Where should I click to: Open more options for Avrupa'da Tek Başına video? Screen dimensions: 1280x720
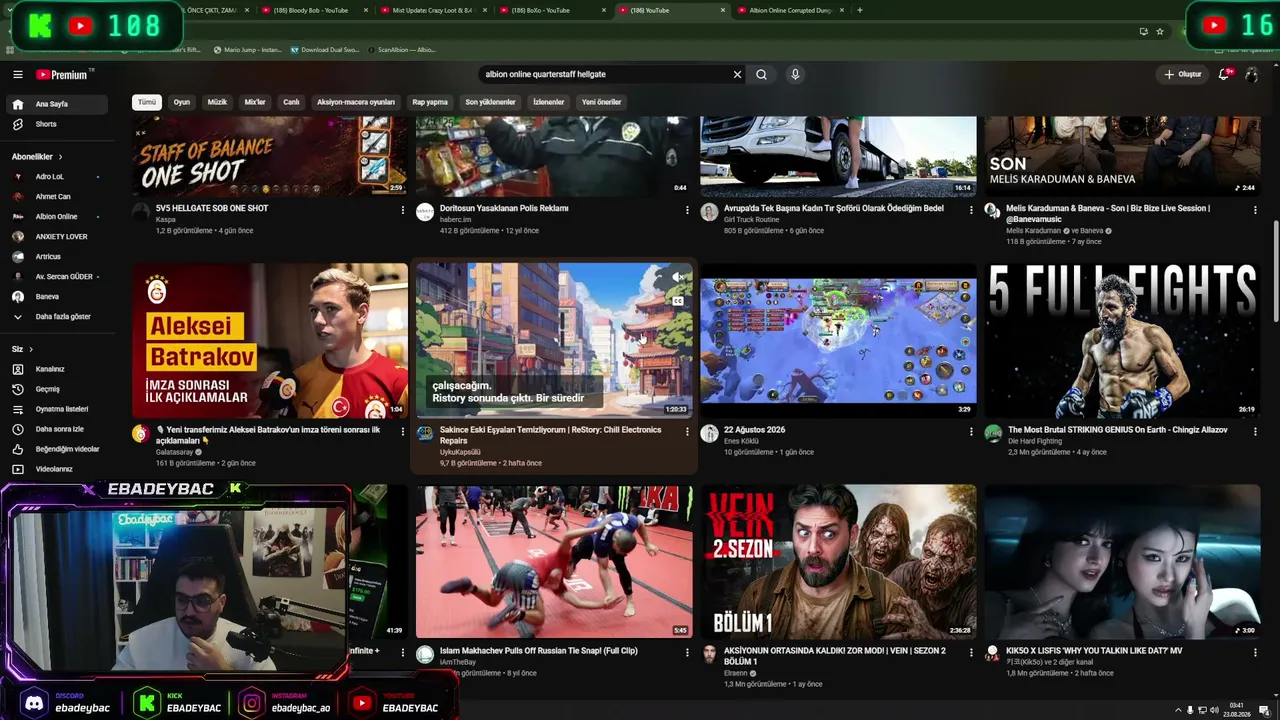[x=971, y=210]
